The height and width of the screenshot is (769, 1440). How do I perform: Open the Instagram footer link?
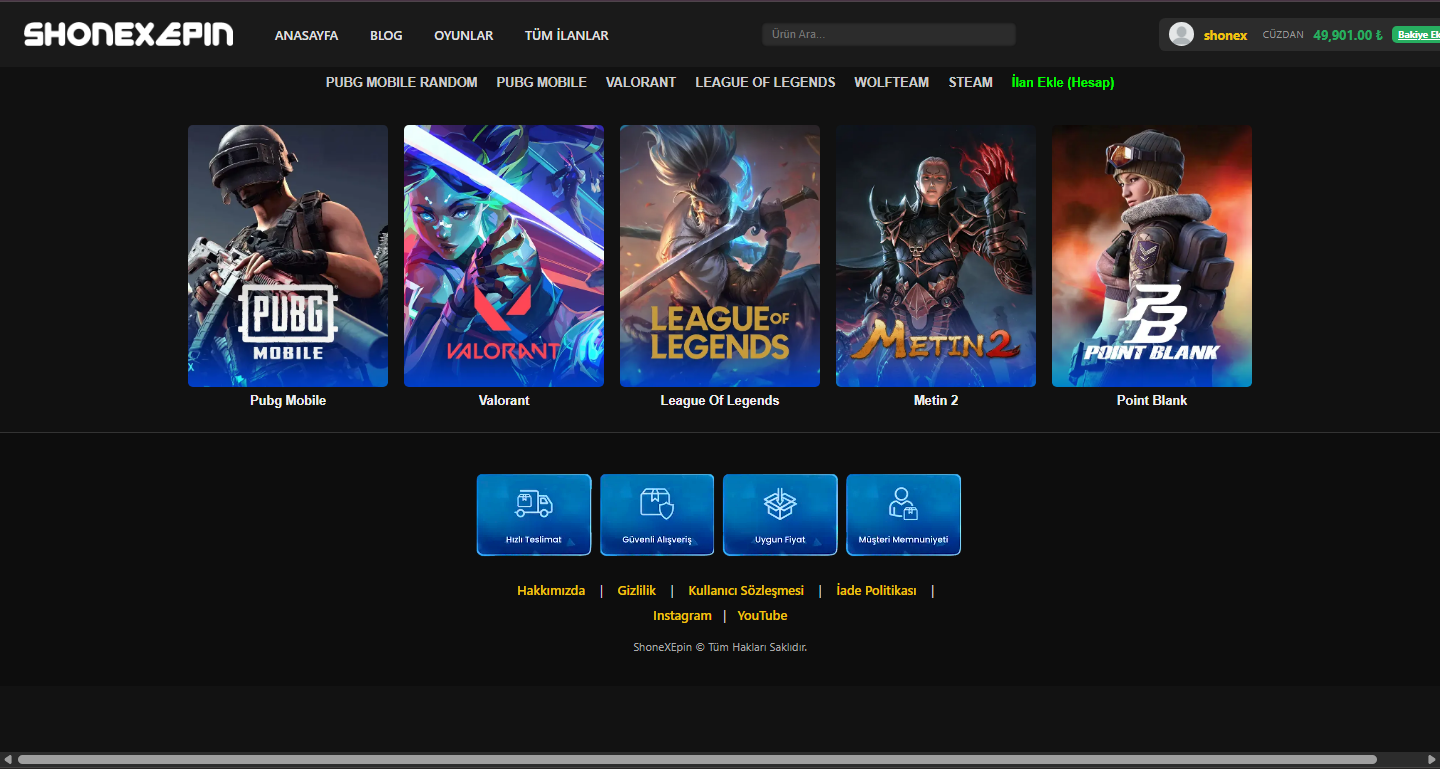coord(682,615)
